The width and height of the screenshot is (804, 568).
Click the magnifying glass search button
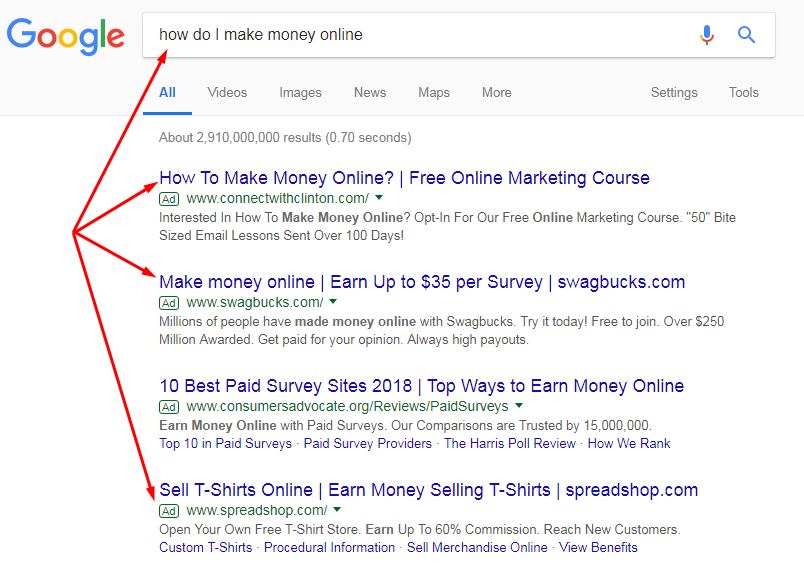pyautogui.click(x=746, y=35)
